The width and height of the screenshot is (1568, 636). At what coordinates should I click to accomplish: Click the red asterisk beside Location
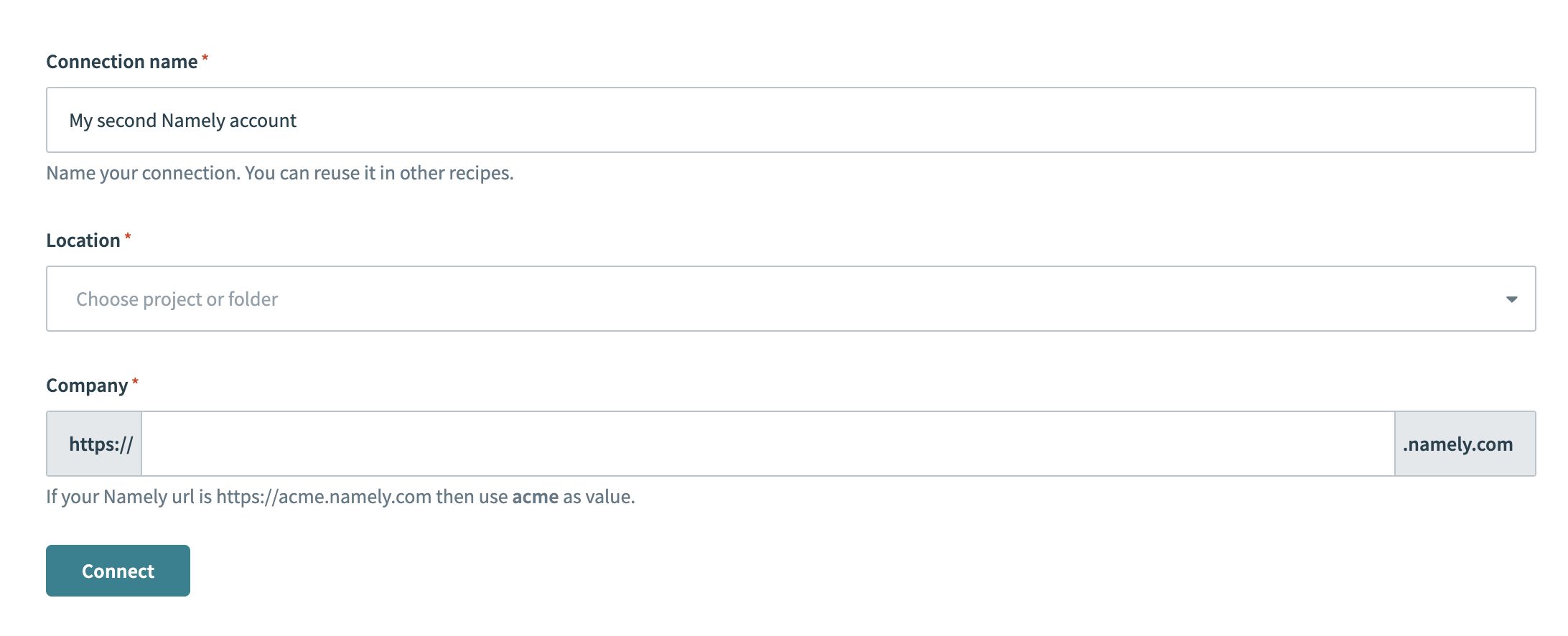pyautogui.click(x=128, y=237)
